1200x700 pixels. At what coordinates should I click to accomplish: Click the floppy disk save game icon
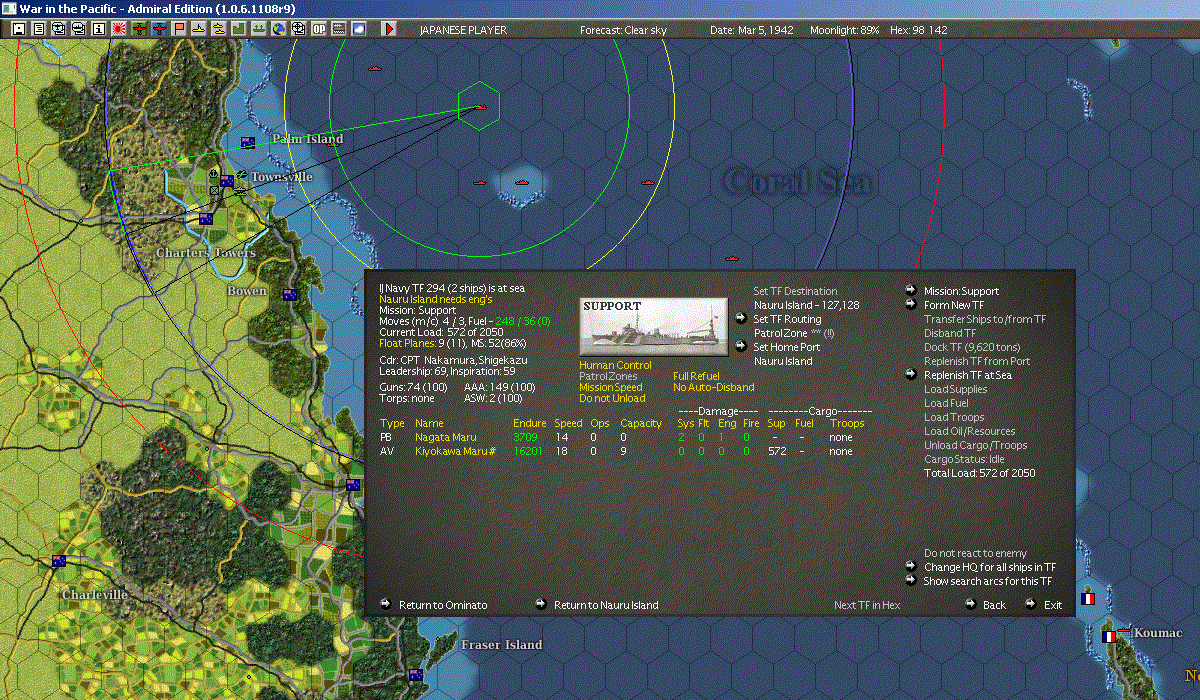18,29
